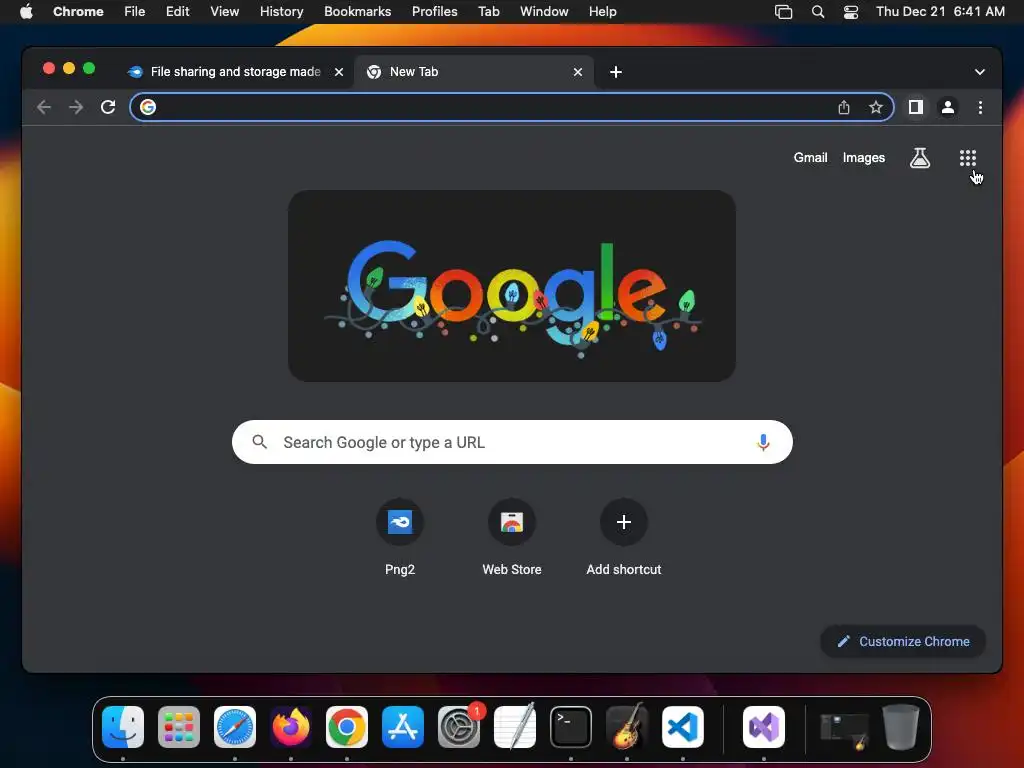Open a new tab with plus button
Image resolution: width=1024 pixels, height=768 pixels.
[615, 72]
